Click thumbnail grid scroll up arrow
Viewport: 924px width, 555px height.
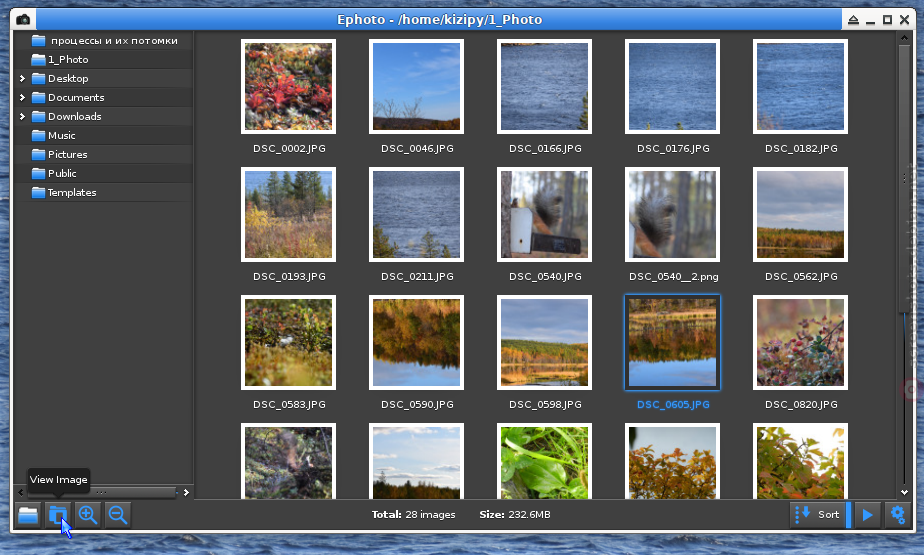(x=904, y=38)
